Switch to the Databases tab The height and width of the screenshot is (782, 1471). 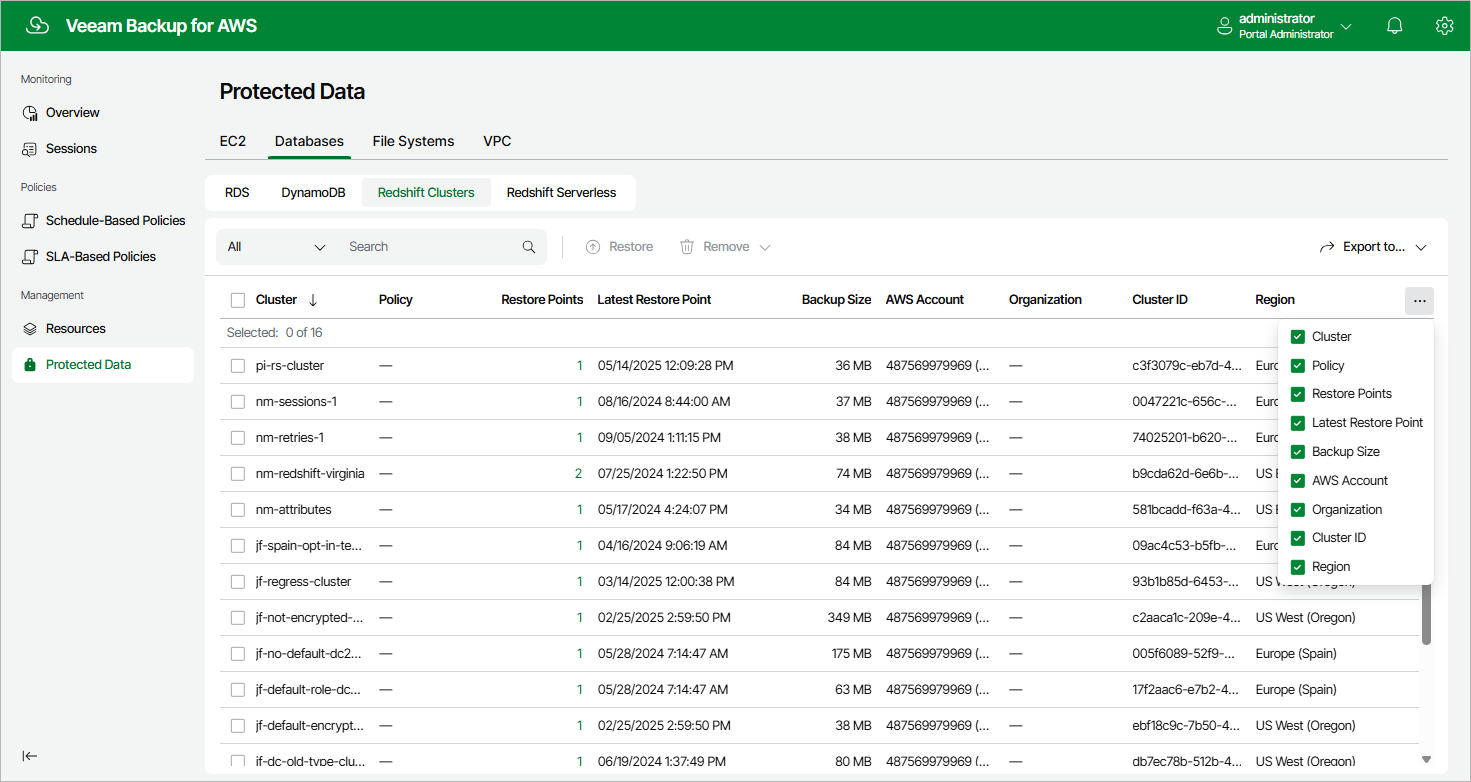click(309, 141)
